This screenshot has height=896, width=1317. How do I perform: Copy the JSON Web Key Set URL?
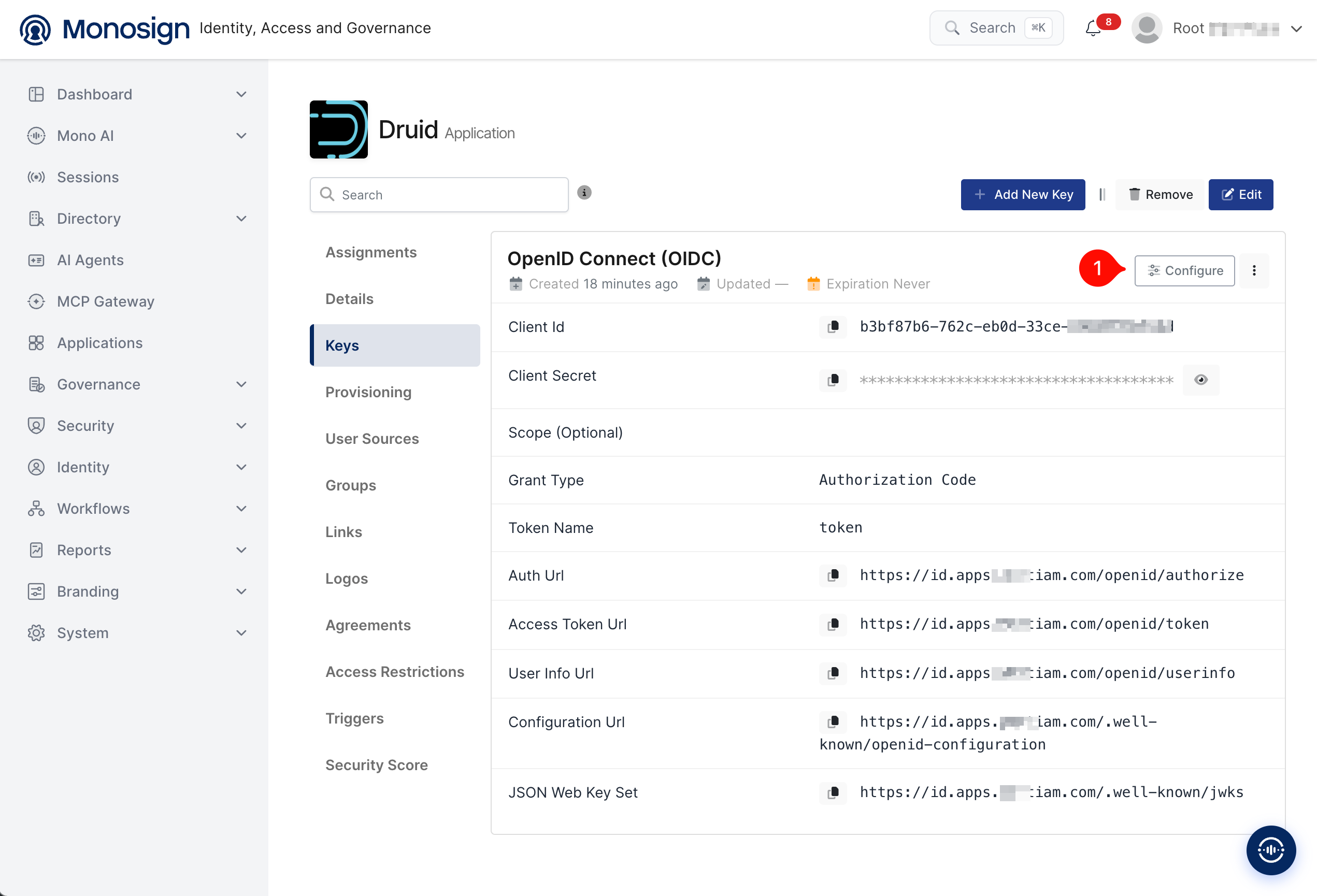tap(833, 792)
